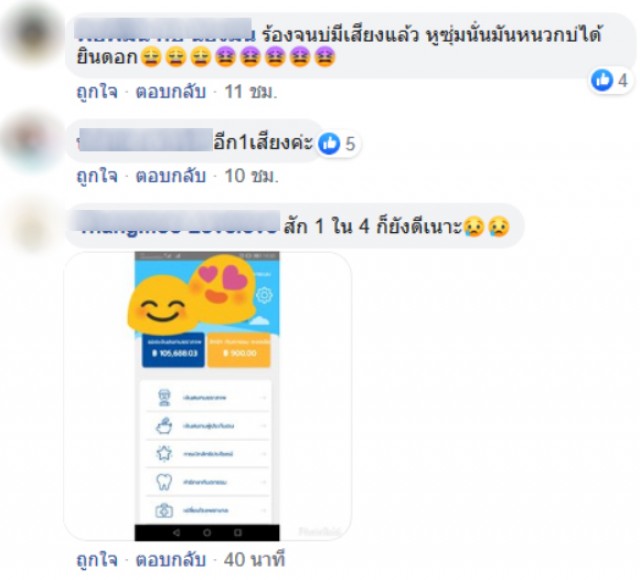Click the blurred name of the first commenter
The width and height of the screenshot is (640, 580).
click(164, 29)
